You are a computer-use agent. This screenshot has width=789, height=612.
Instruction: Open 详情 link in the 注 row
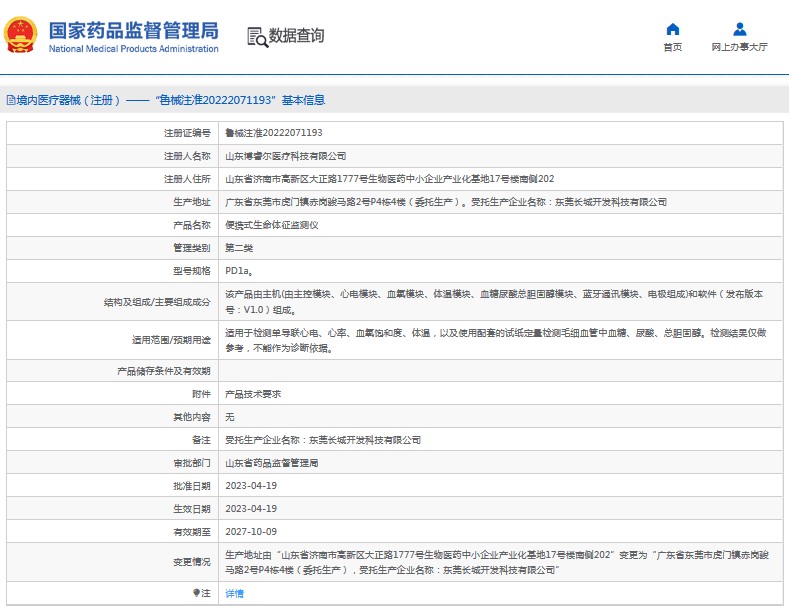[x=234, y=593]
